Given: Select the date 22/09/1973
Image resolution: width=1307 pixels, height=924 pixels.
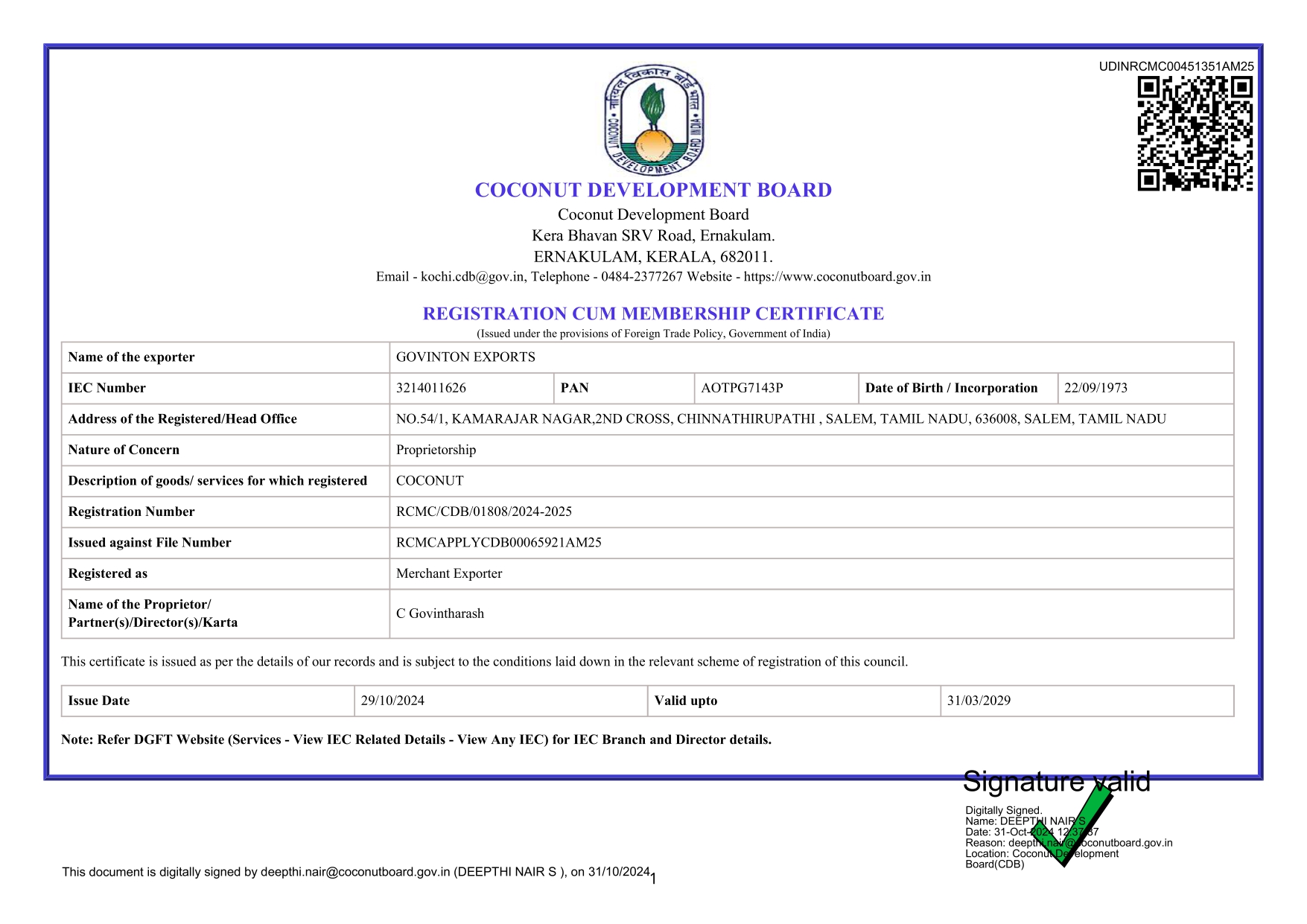Looking at the screenshot, I should (x=1095, y=388).
